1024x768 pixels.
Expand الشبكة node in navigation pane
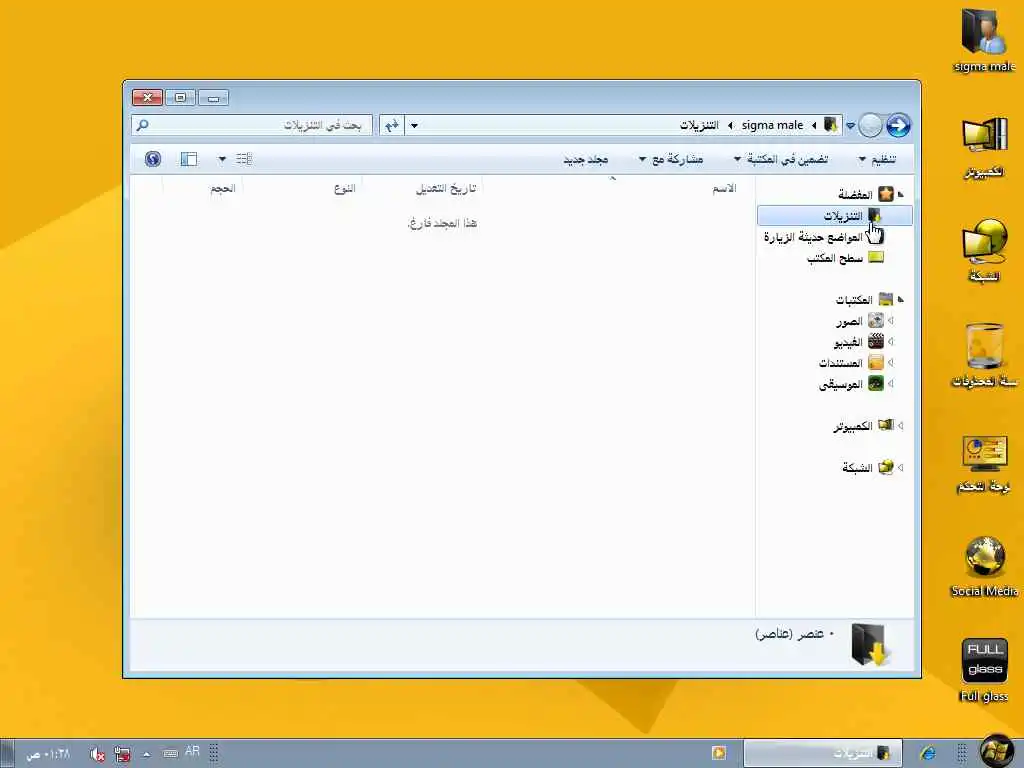(901, 467)
